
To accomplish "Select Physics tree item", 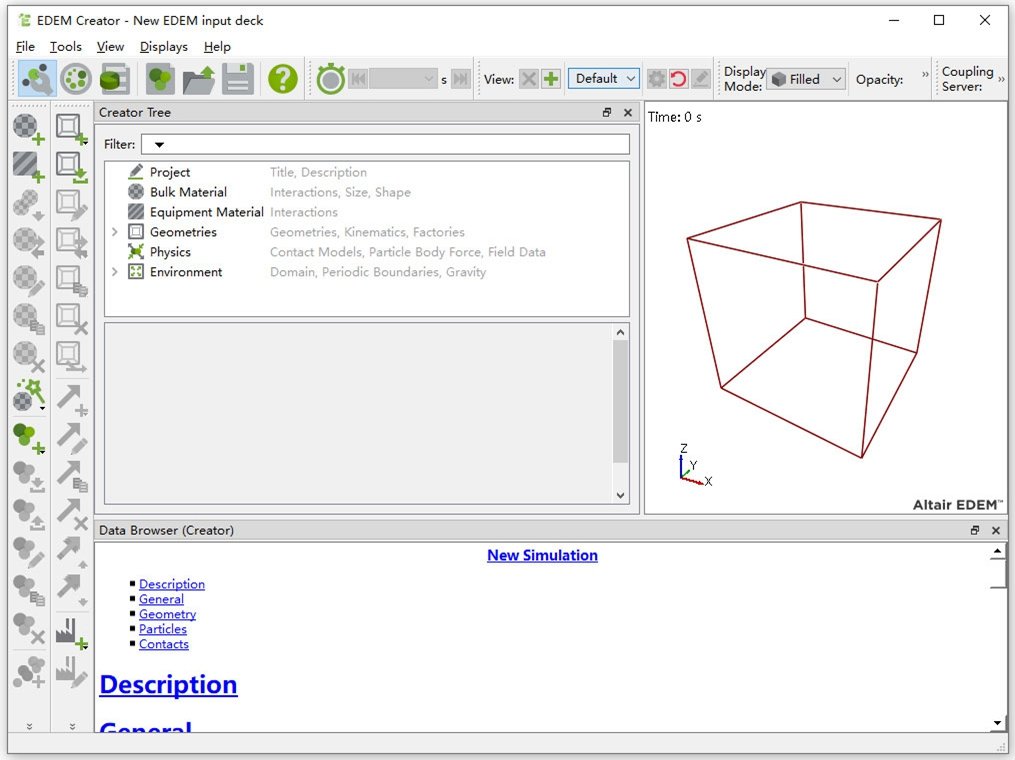I will point(170,252).
